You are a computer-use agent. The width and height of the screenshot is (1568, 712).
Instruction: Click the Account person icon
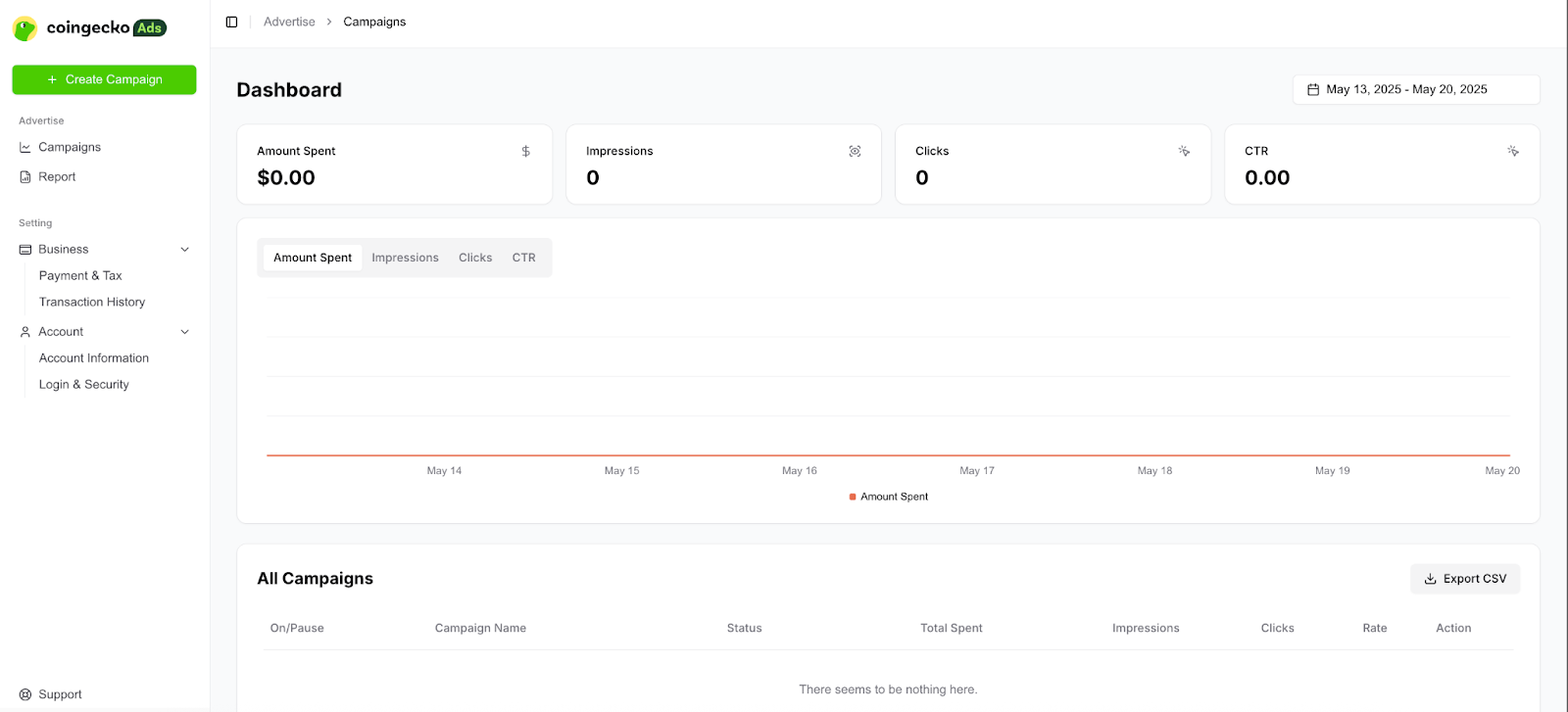pos(25,332)
